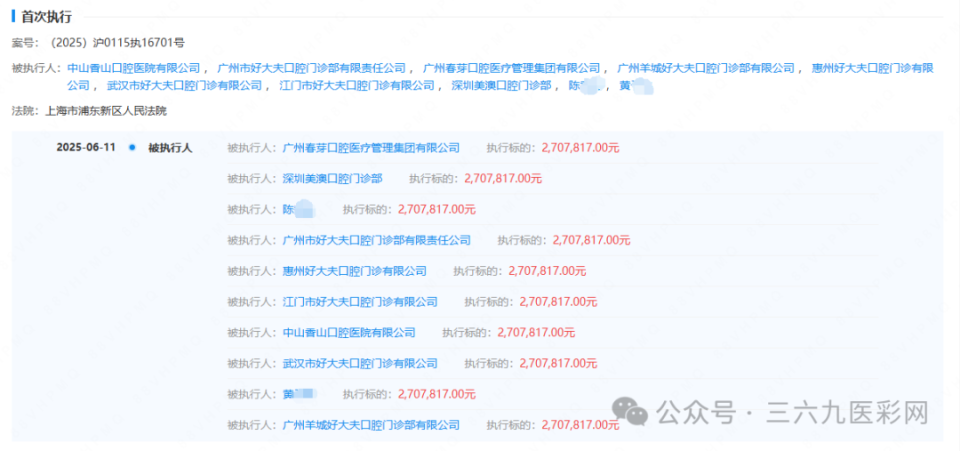Click 2,707,817.00元 amount in 广州春芽口腔医疗管理集团 row
The image size is (960, 451).
pyautogui.click(x=580, y=147)
